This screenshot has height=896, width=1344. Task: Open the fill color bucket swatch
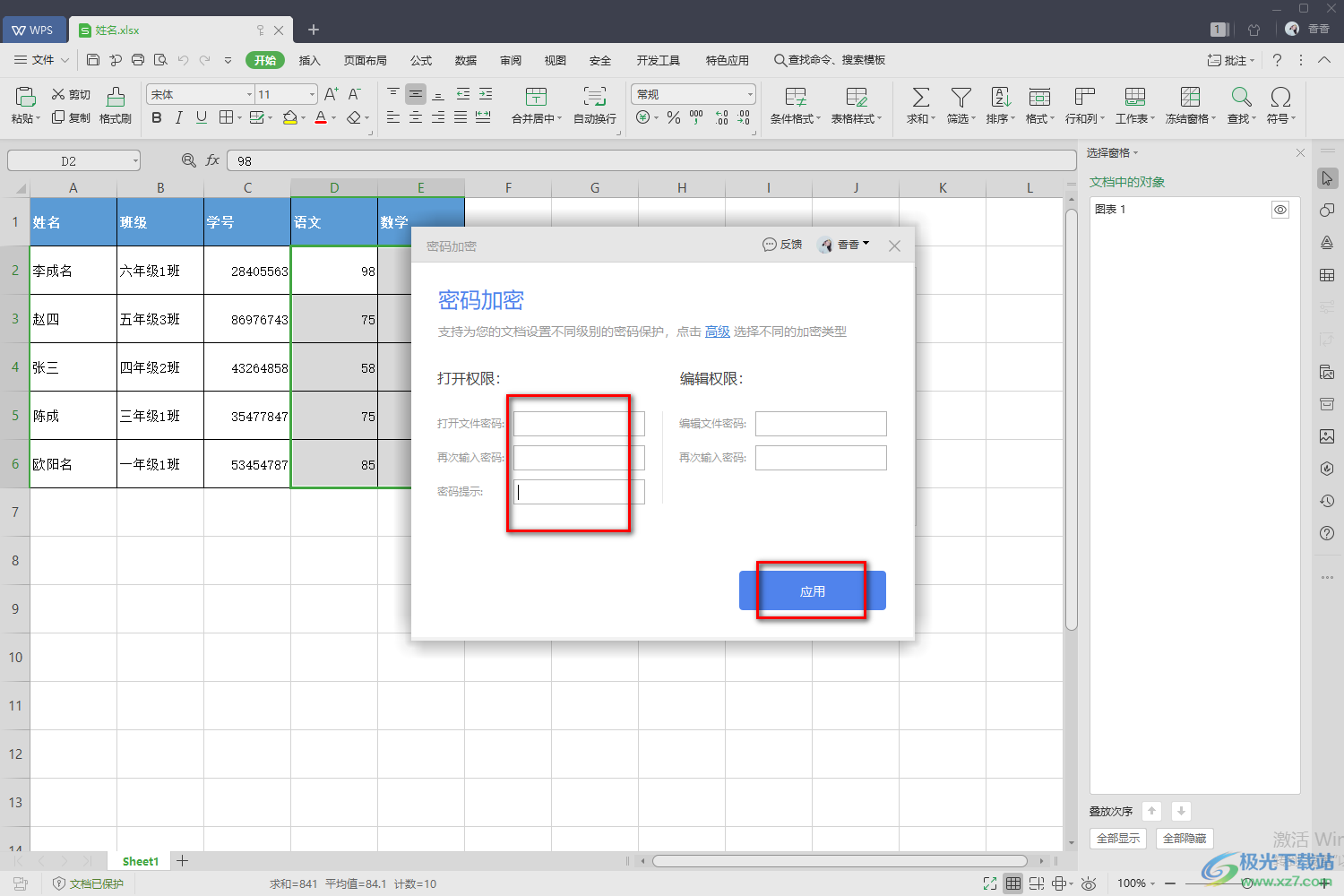(289, 118)
